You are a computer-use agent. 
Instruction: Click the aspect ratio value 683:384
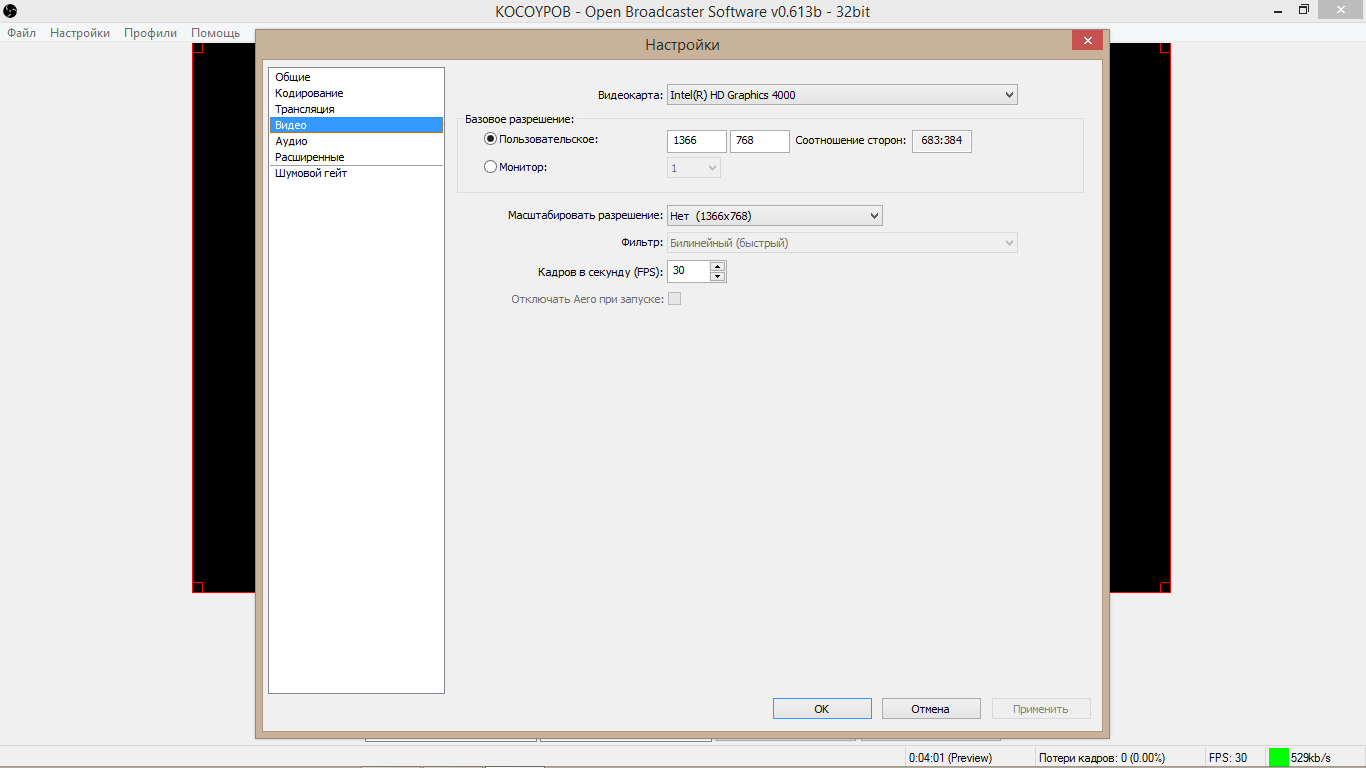coord(941,141)
